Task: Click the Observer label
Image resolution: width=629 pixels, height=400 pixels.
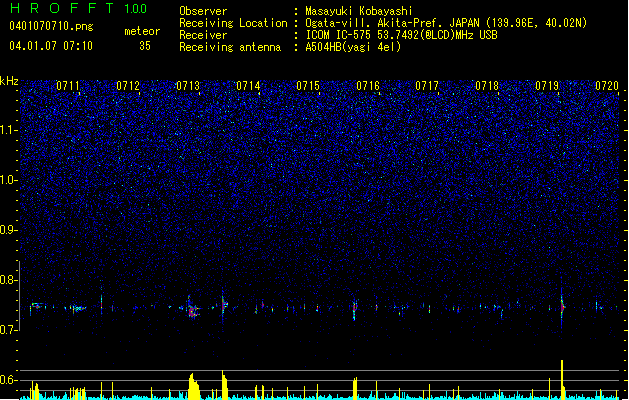Action: pyautogui.click(x=203, y=11)
